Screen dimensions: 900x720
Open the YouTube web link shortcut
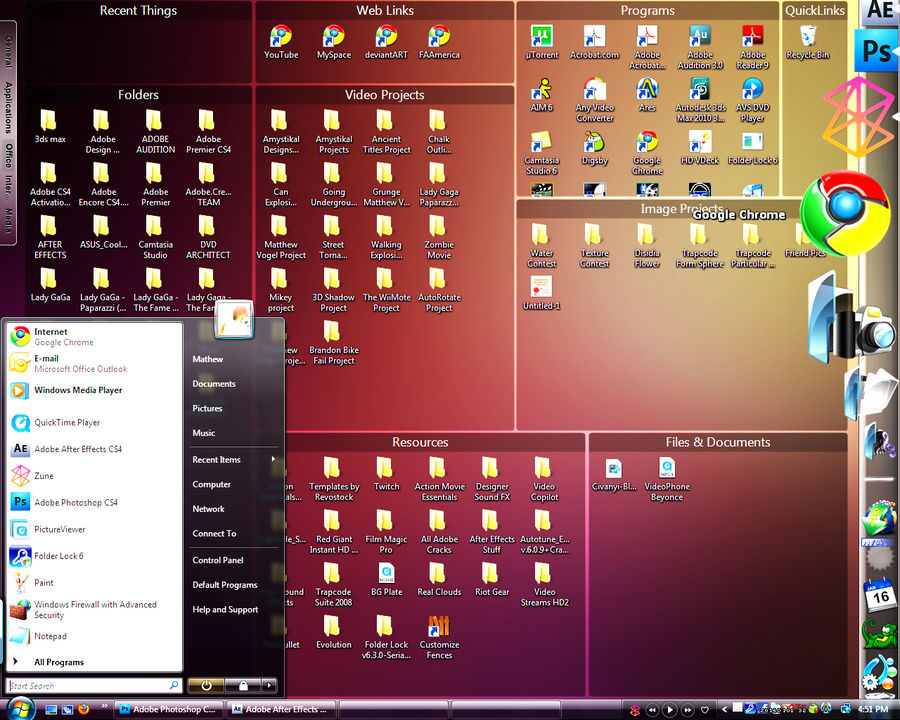click(281, 42)
